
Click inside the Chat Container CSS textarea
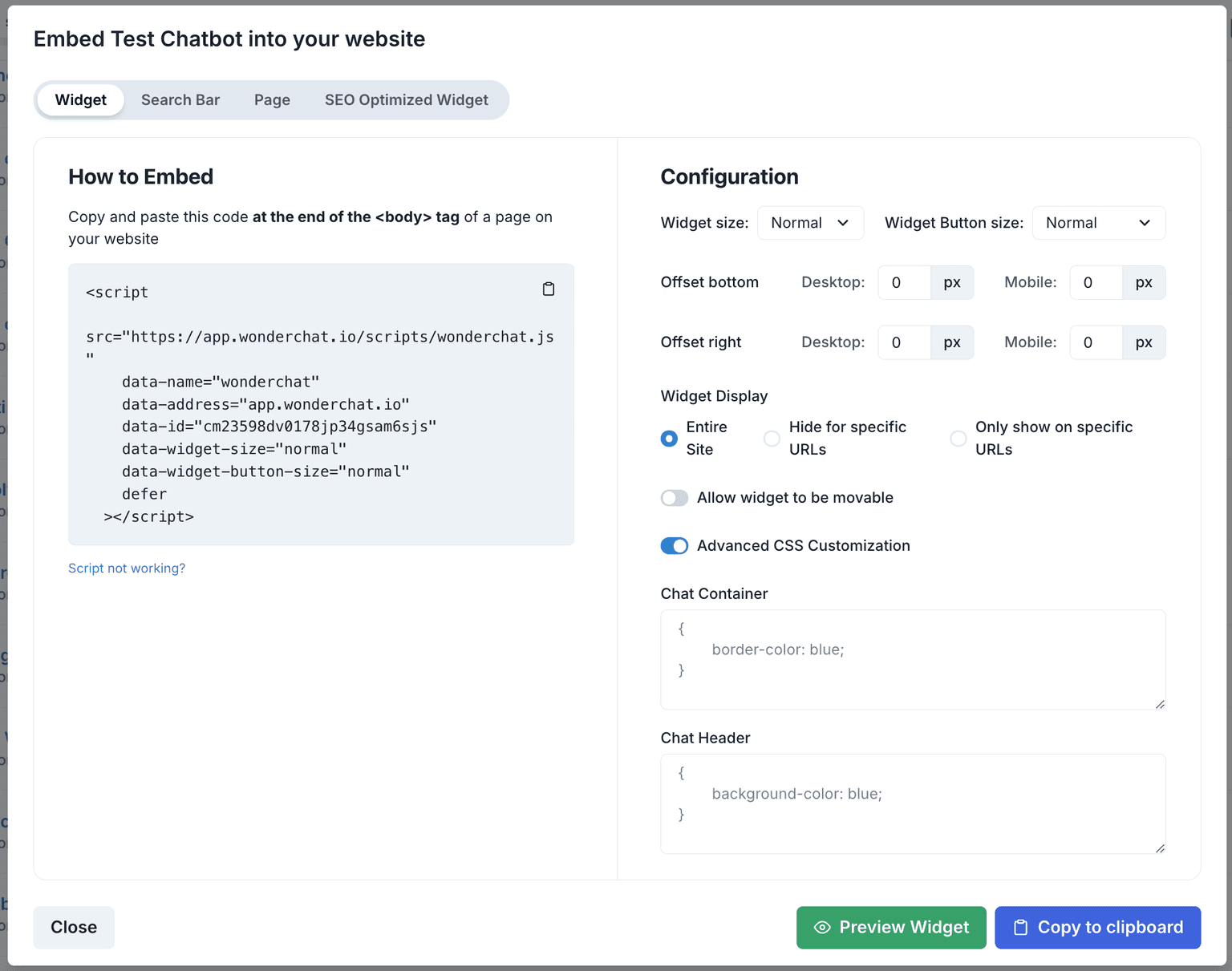pyautogui.click(x=913, y=660)
